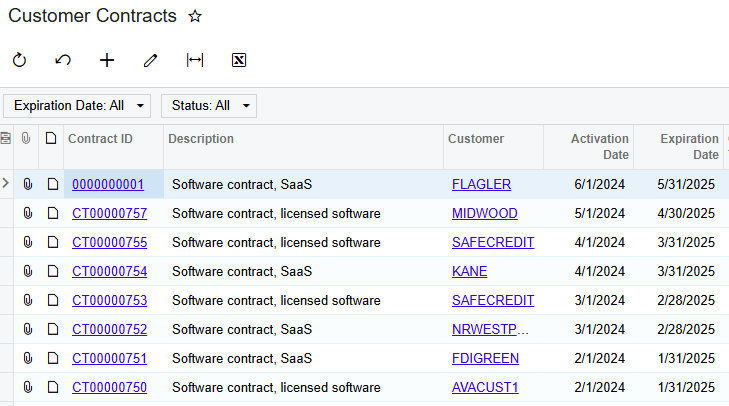
Task: Open contract link CT00000751
Action: [x=110, y=359]
